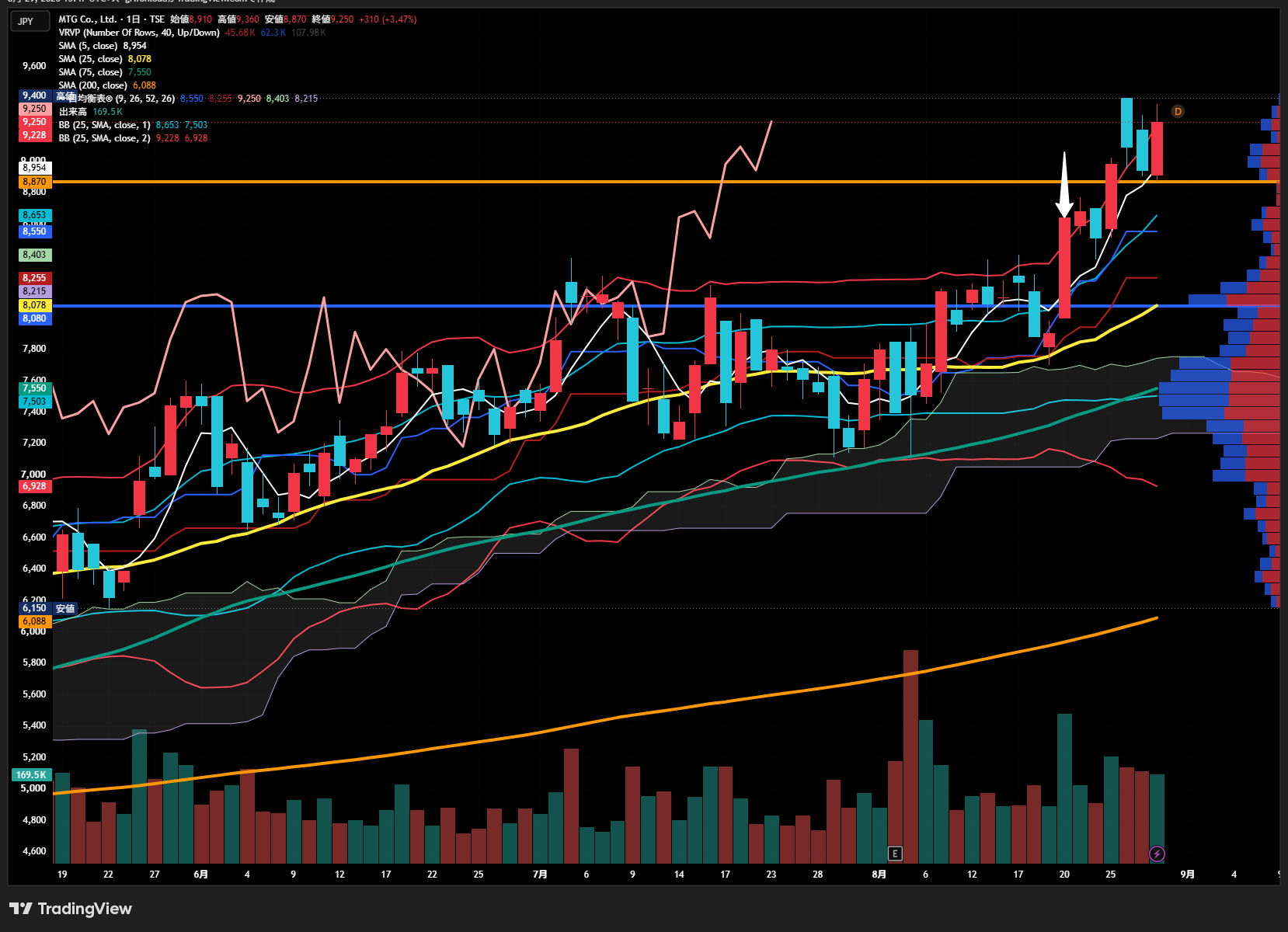
Task: Click the dark red 8,255 axis tag
Action: 35,278
